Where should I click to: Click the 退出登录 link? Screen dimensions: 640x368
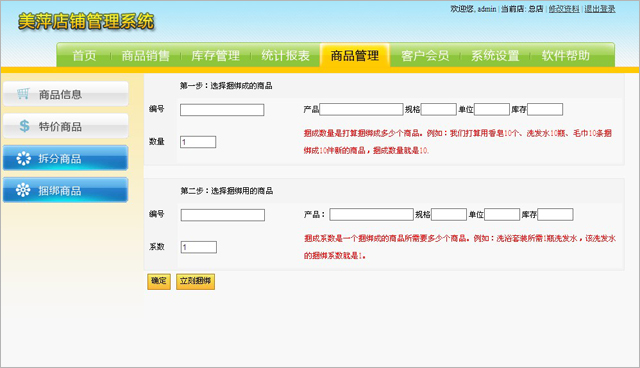pos(600,9)
